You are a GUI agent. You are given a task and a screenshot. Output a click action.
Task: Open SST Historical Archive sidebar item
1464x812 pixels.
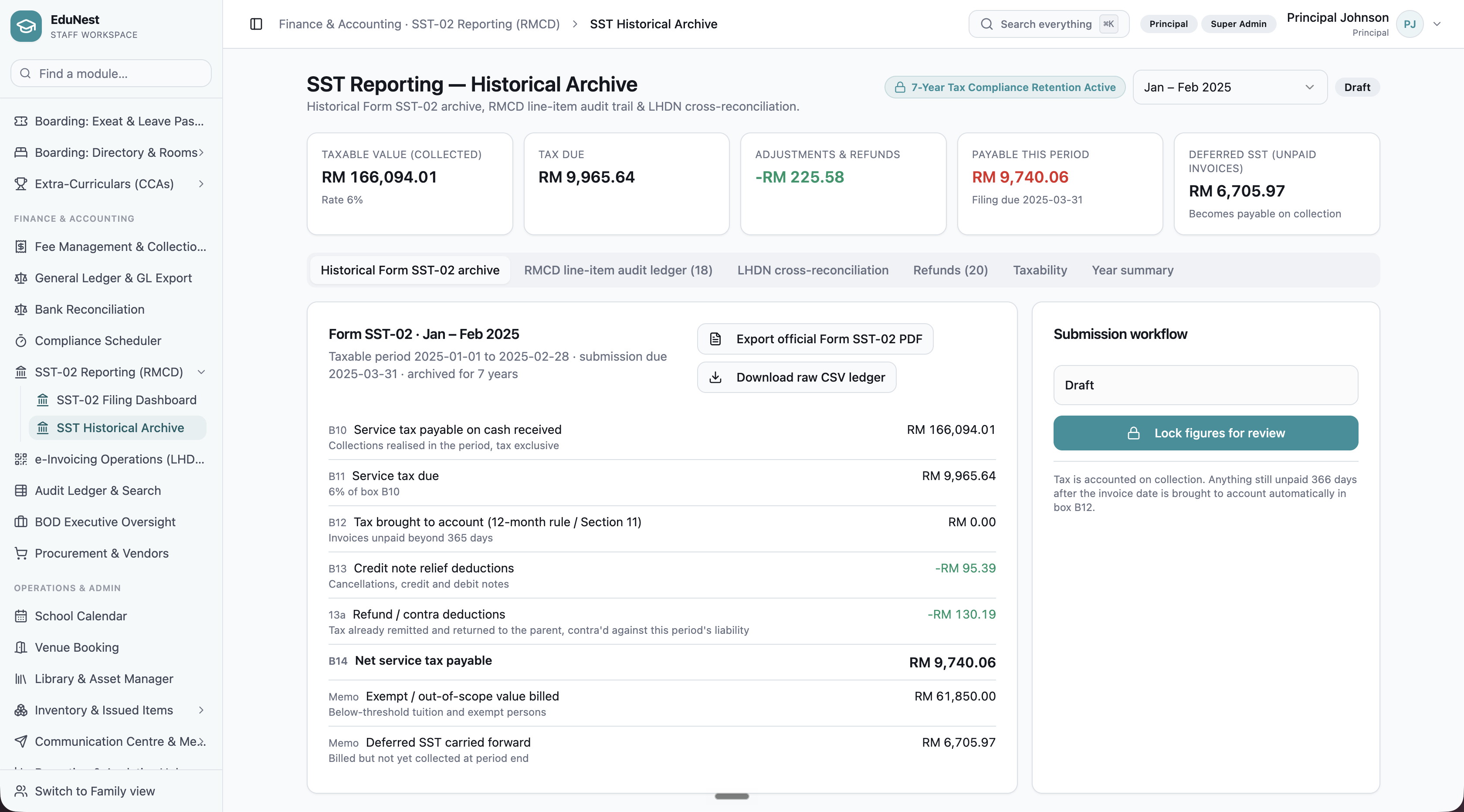click(117, 428)
